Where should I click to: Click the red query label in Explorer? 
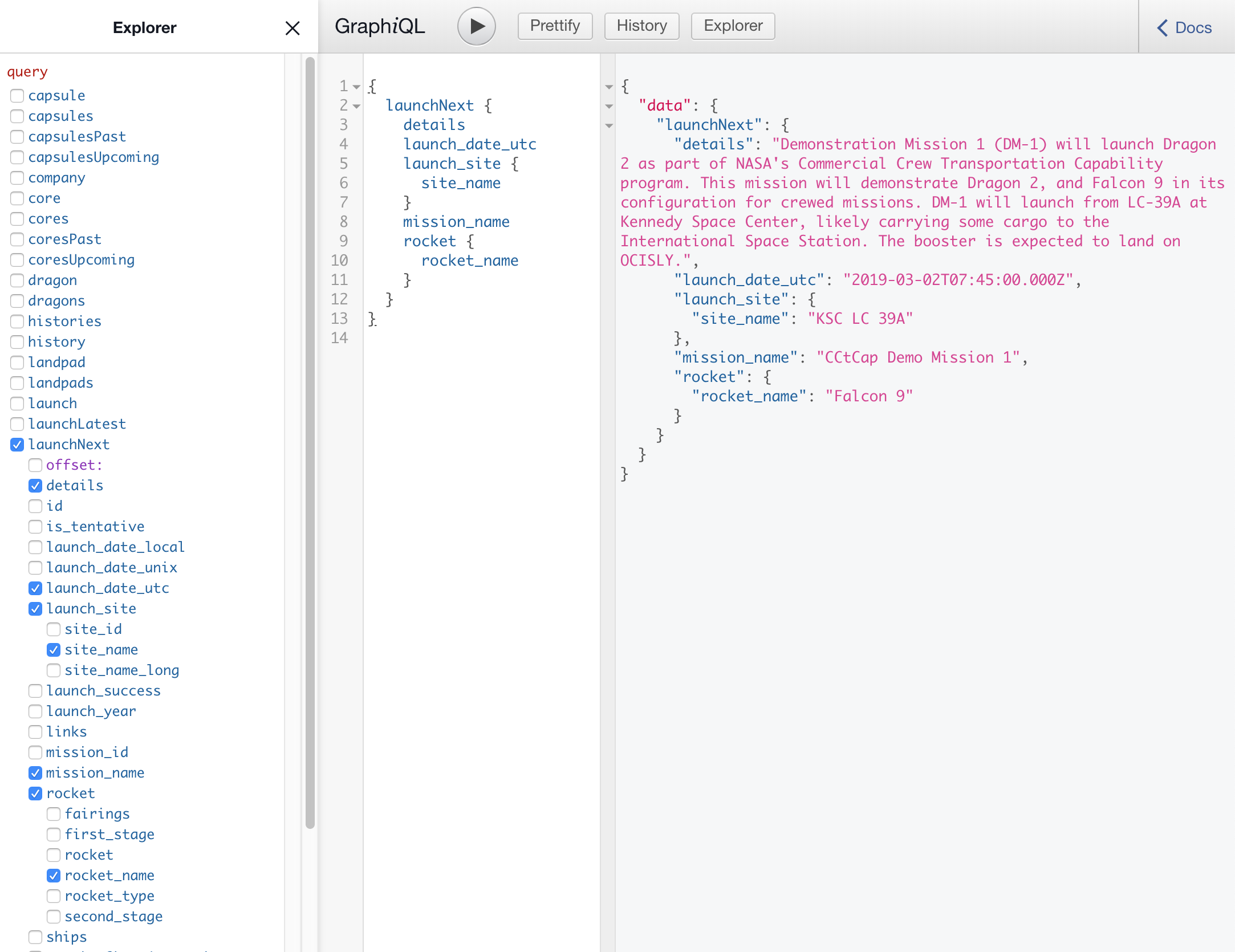tap(27, 72)
